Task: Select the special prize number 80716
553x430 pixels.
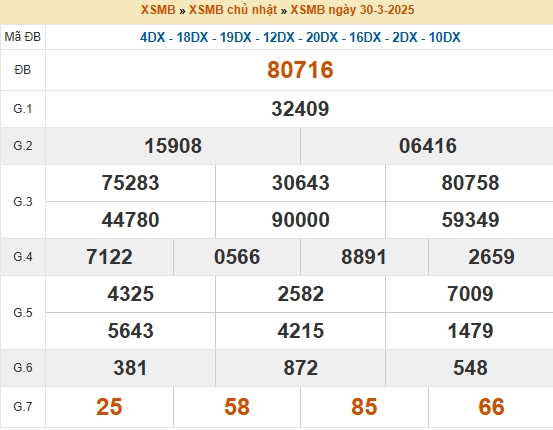Action: (300, 69)
